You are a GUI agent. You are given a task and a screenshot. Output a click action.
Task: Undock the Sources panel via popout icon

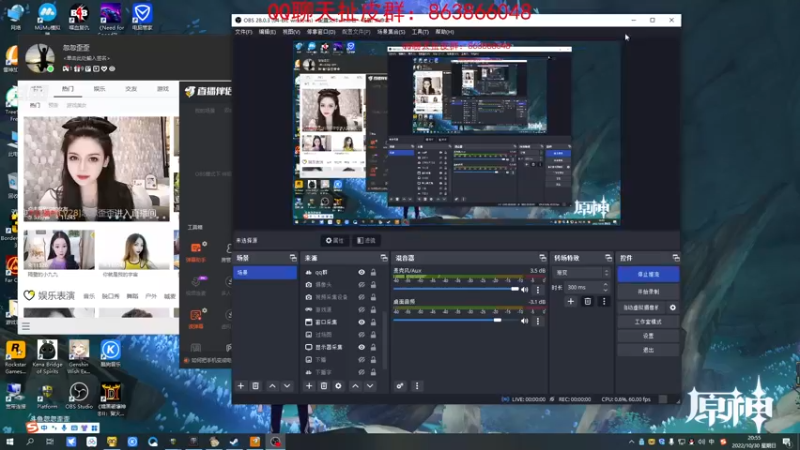pos(384,258)
